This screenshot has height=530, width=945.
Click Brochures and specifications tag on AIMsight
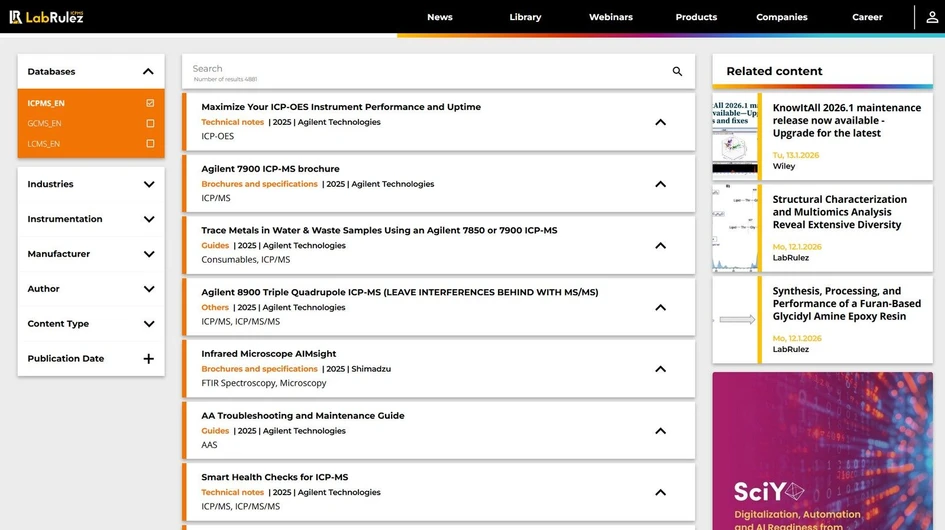(259, 368)
